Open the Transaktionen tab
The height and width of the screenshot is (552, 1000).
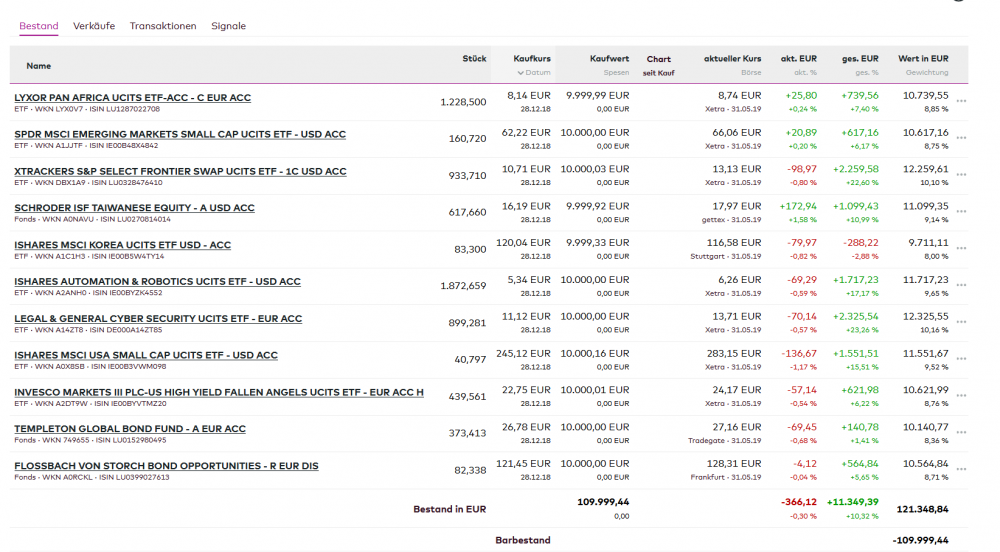click(163, 26)
